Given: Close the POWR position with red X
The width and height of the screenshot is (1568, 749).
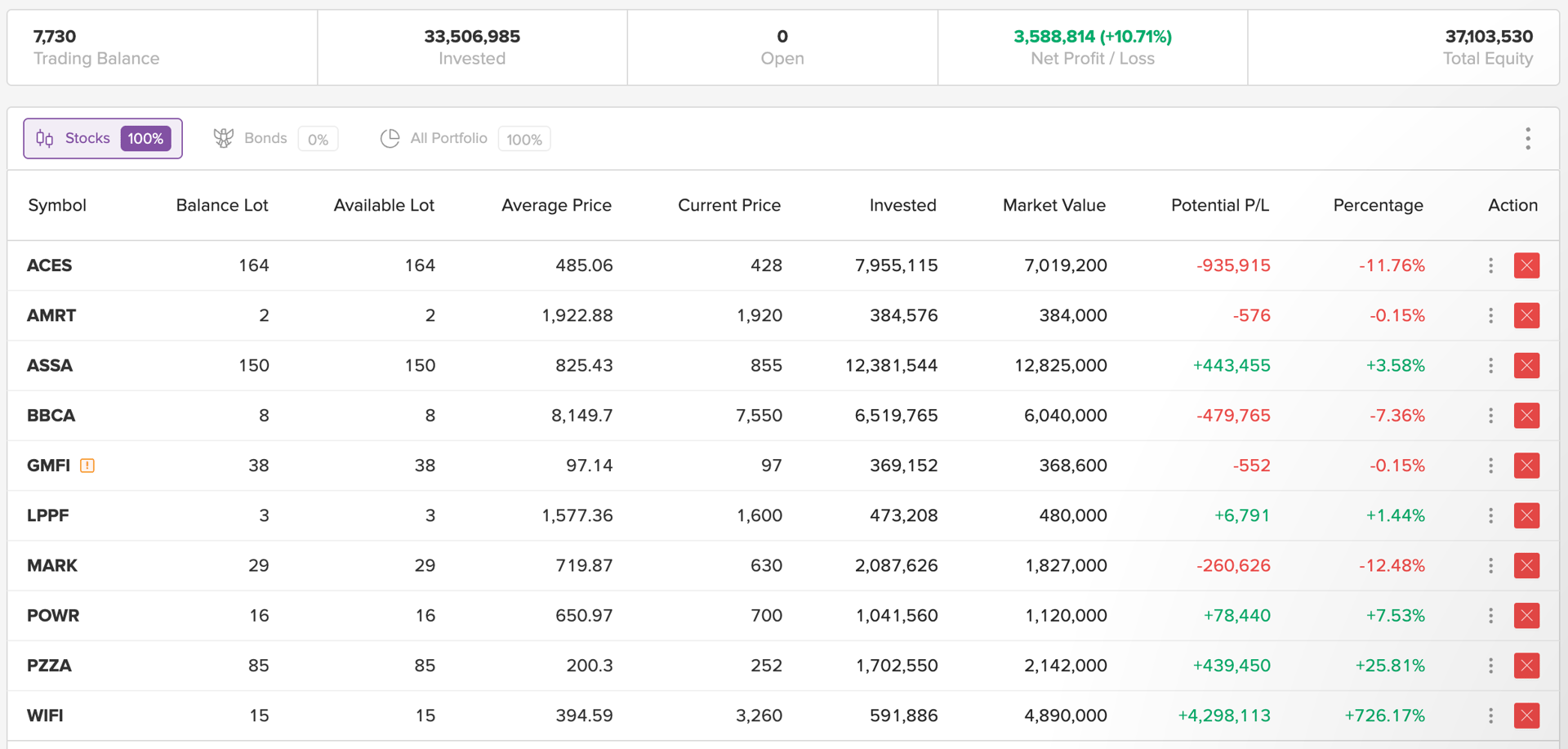Looking at the screenshot, I should point(1526,616).
